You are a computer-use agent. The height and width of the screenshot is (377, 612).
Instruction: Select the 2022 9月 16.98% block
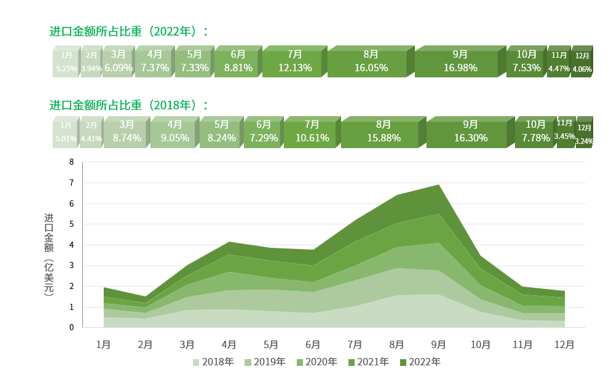coord(460,61)
